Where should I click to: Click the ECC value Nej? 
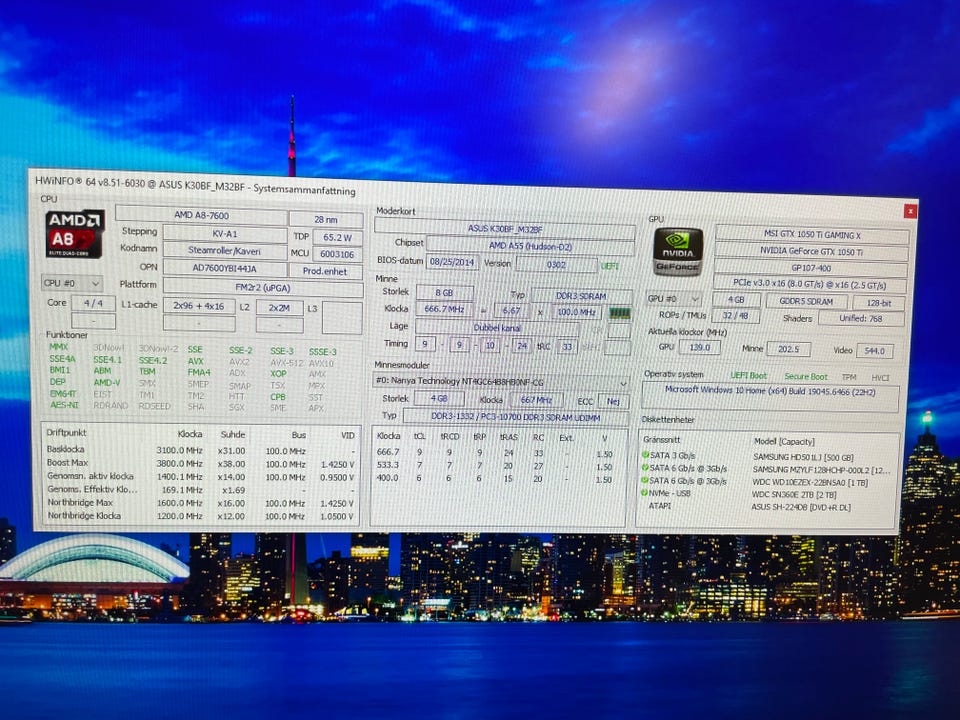[x=613, y=401]
